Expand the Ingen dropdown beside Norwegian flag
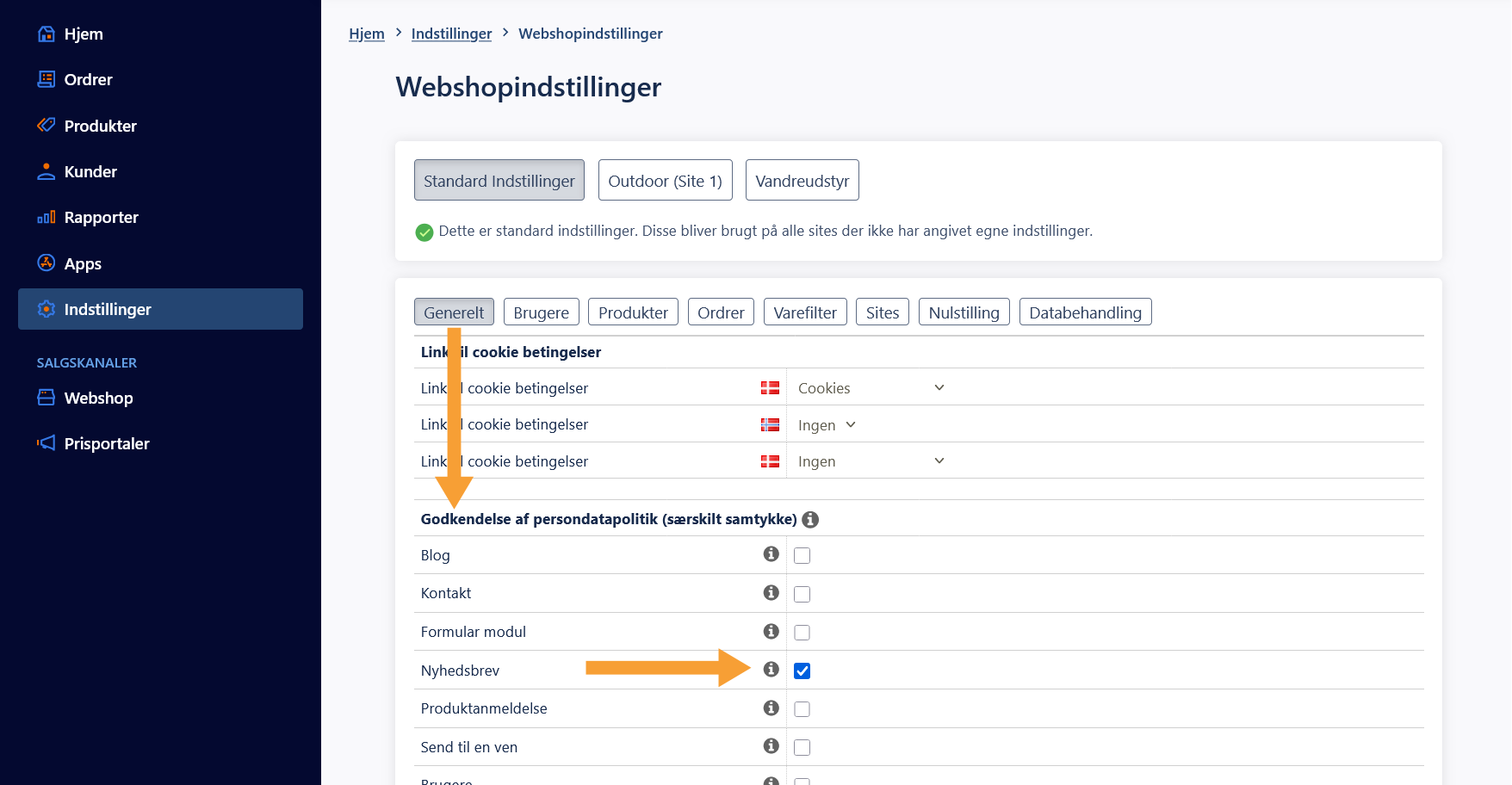Image resolution: width=1512 pixels, height=785 pixels. [827, 425]
